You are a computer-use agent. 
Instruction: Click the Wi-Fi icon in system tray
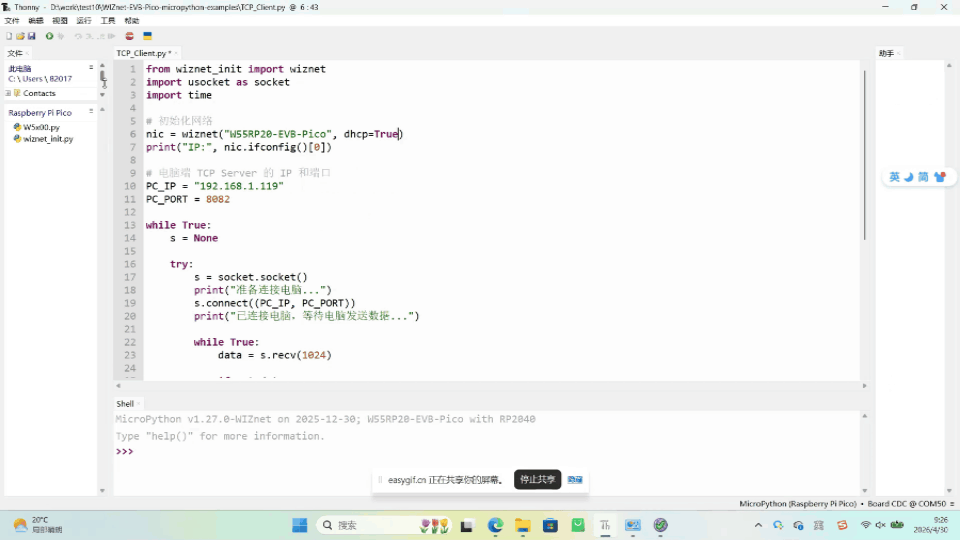pyautogui.click(x=865, y=525)
